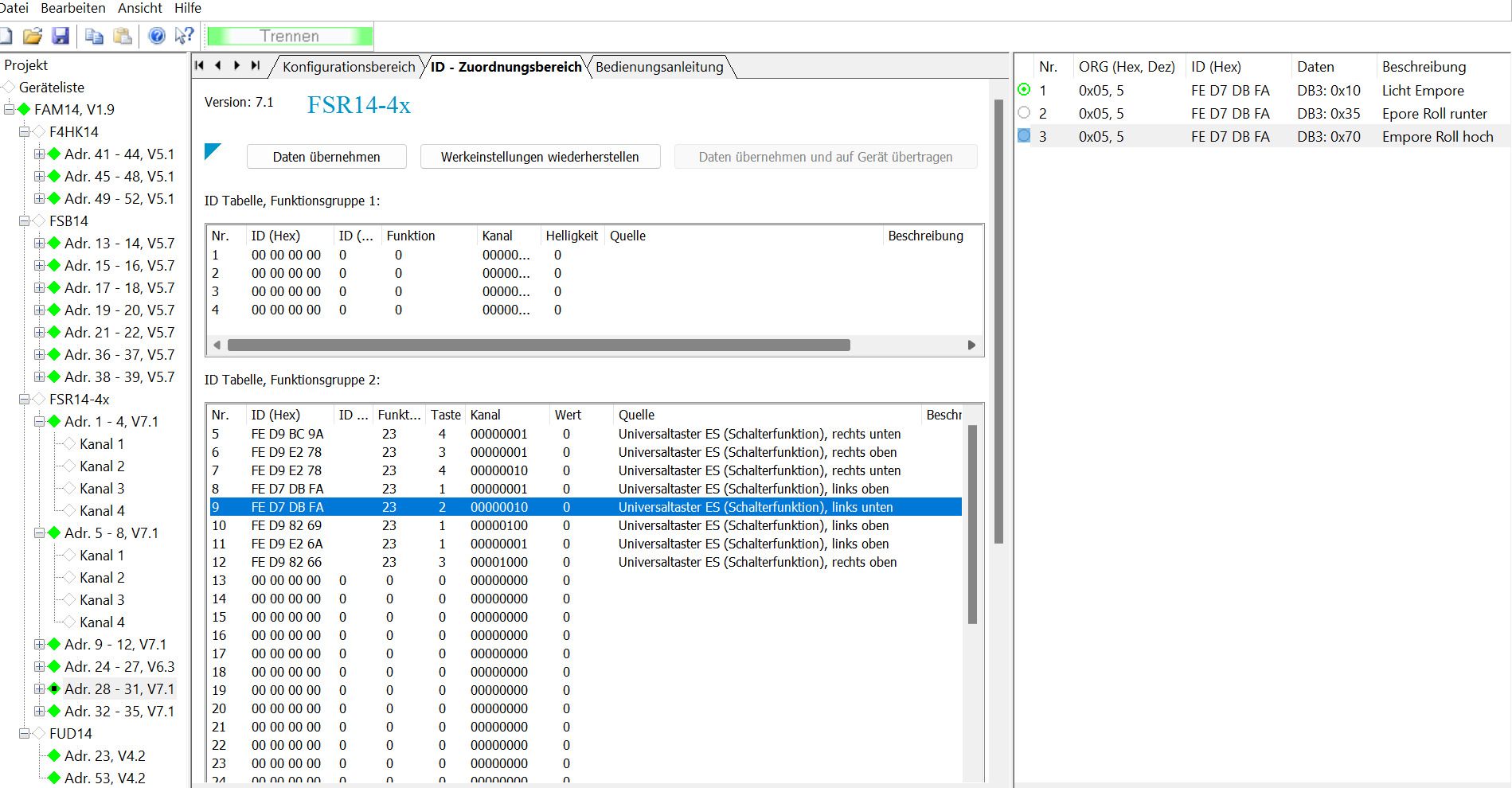
Task: Expand the Adr. 41 - 44 device node
Action: (x=39, y=154)
